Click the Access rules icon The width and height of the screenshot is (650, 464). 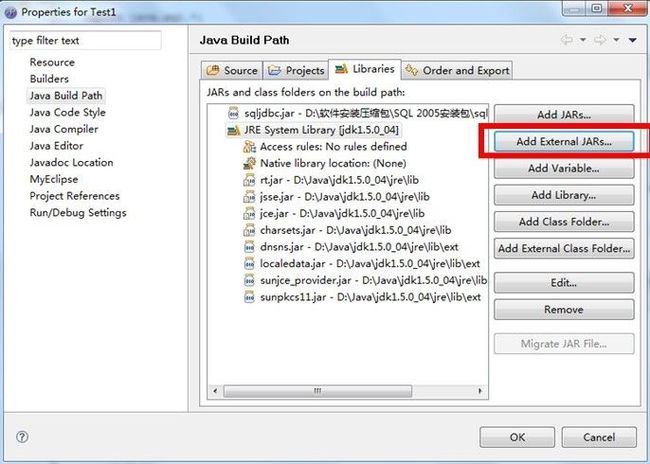click(x=249, y=147)
